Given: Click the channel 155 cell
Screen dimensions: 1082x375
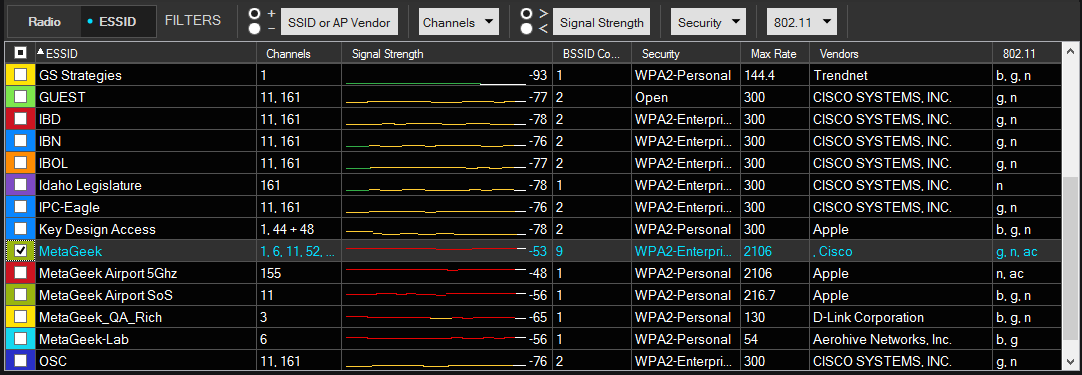Looking at the screenshot, I should (x=299, y=273).
